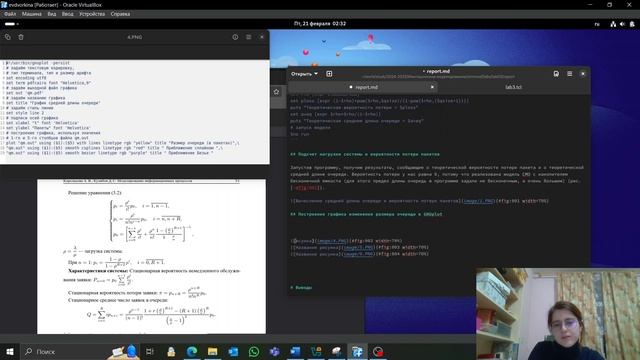Open image properties info icon in viewer
The image size is (640, 360).
click(235, 37)
